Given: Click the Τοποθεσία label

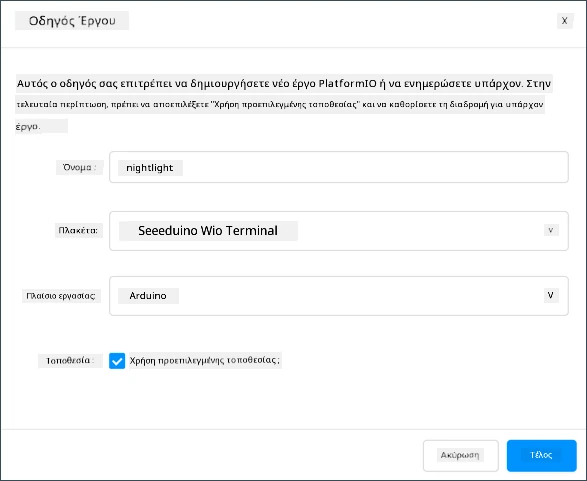Looking at the screenshot, I should [x=70, y=360].
